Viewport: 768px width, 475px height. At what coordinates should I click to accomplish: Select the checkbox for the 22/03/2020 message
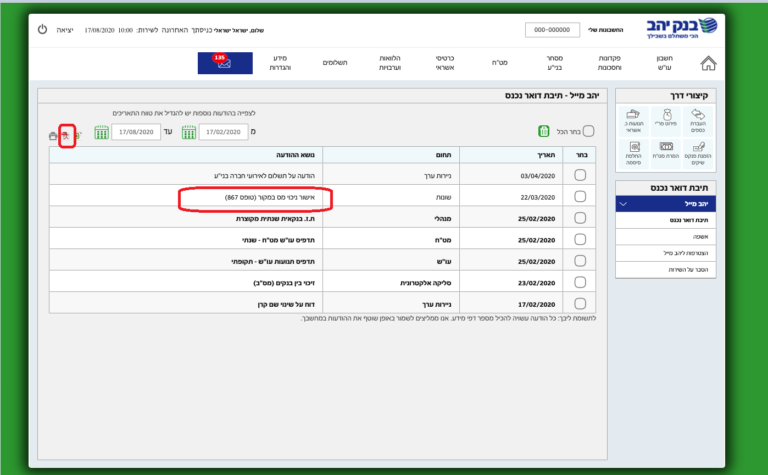[x=580, y=196]
